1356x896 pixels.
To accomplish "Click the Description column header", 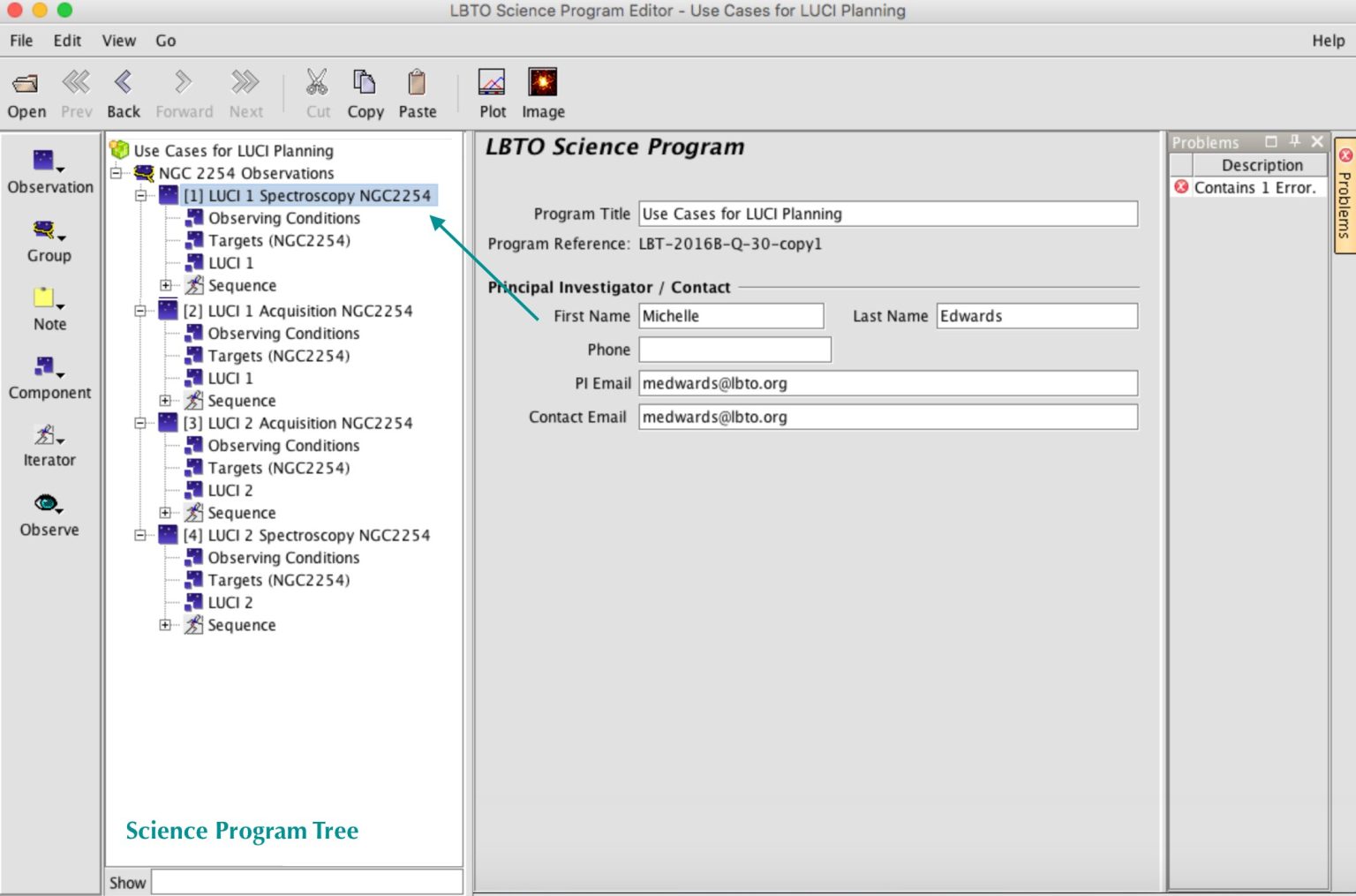I will tap(1261, 165).
